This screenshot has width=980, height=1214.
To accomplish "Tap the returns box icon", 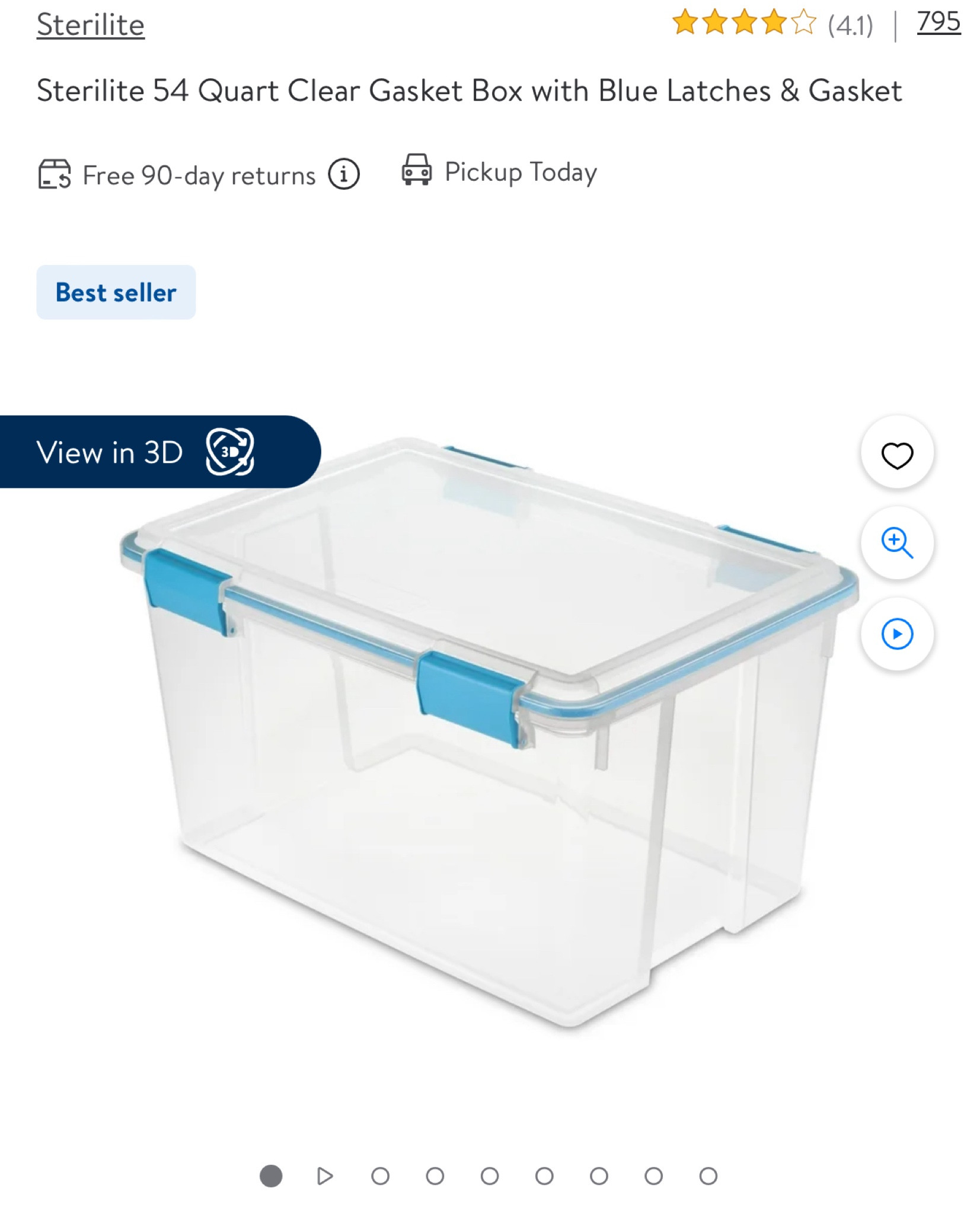I will tap(54, 174).
